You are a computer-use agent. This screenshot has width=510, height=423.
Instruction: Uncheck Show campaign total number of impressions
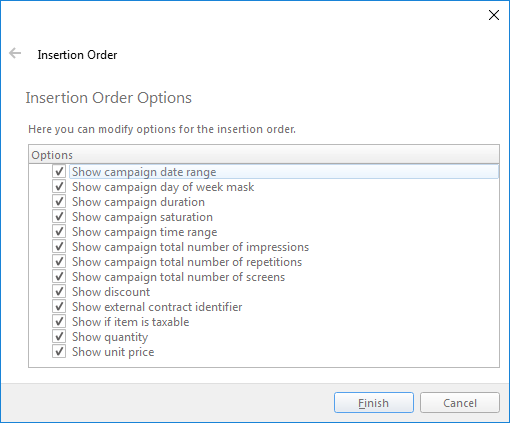pos(59,247)
